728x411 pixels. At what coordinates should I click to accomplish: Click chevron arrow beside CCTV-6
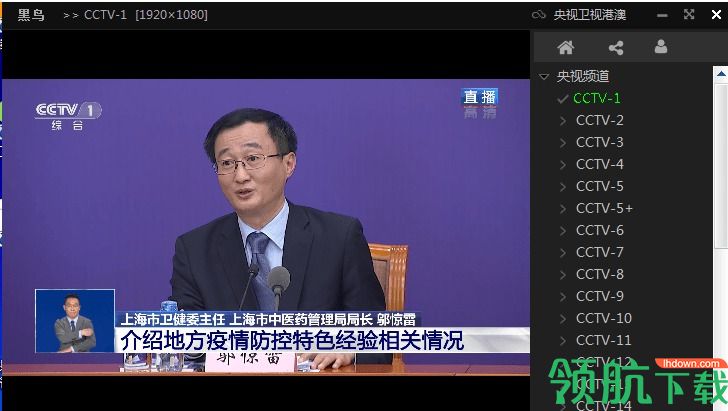[563, 231]
